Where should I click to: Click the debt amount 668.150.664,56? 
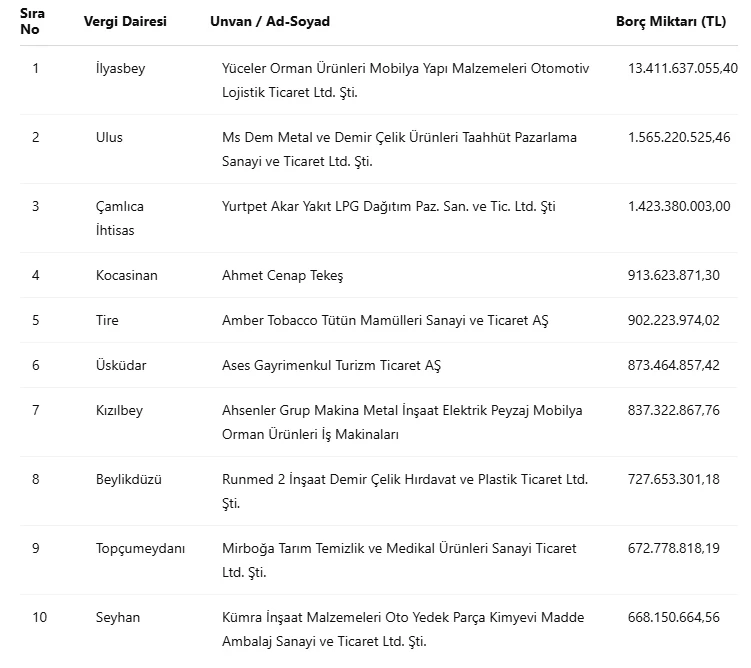tap(673, 617)
